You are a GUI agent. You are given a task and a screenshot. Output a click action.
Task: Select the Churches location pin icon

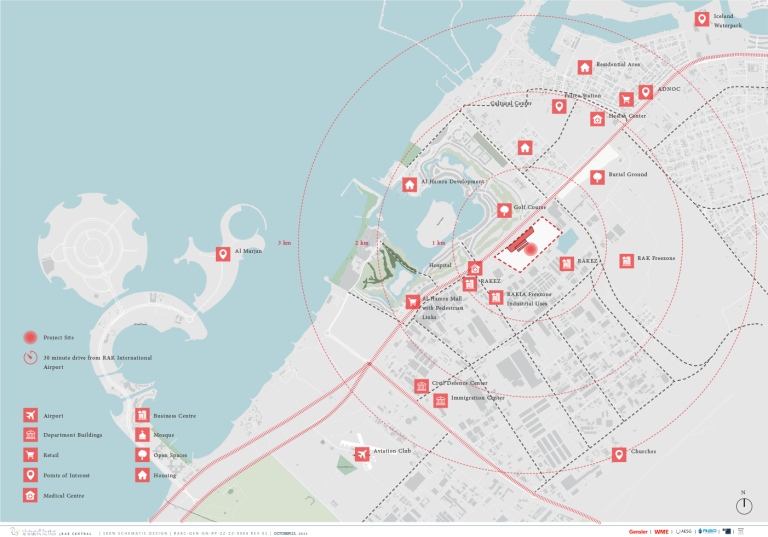620,454
